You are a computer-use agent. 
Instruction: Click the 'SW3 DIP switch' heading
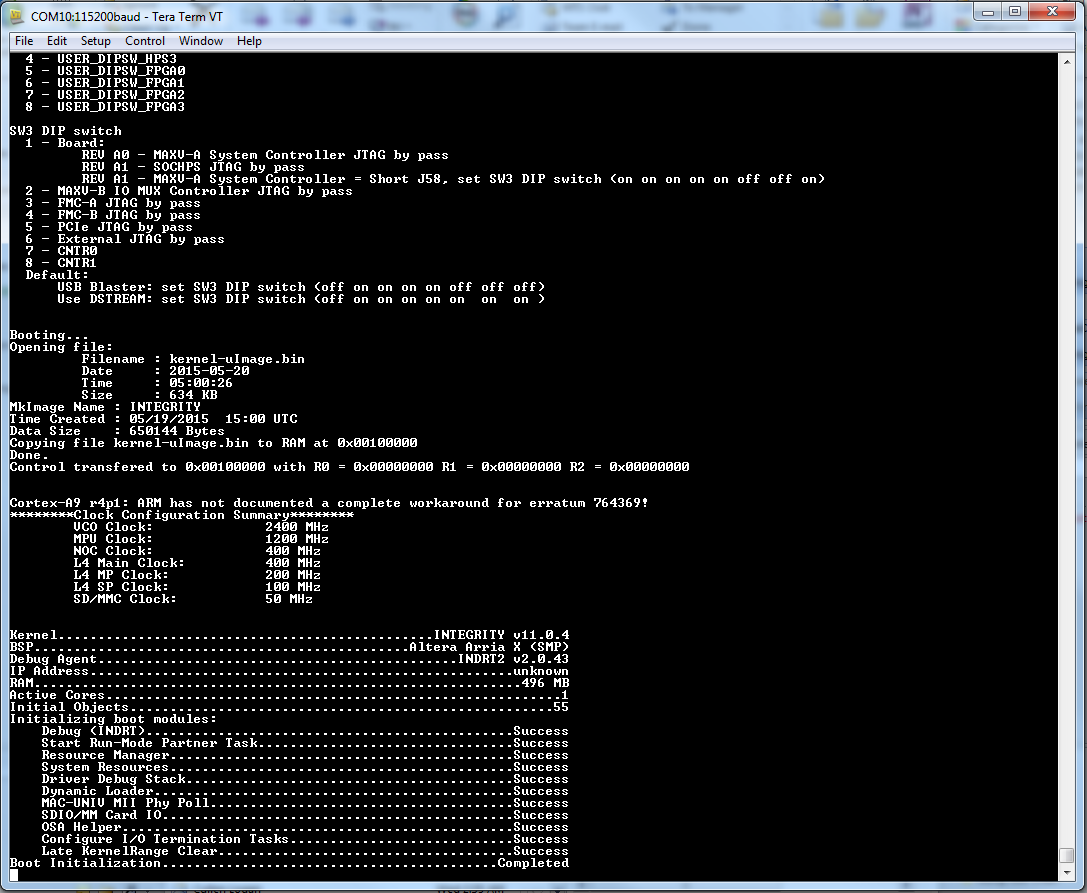coord(65,131)
